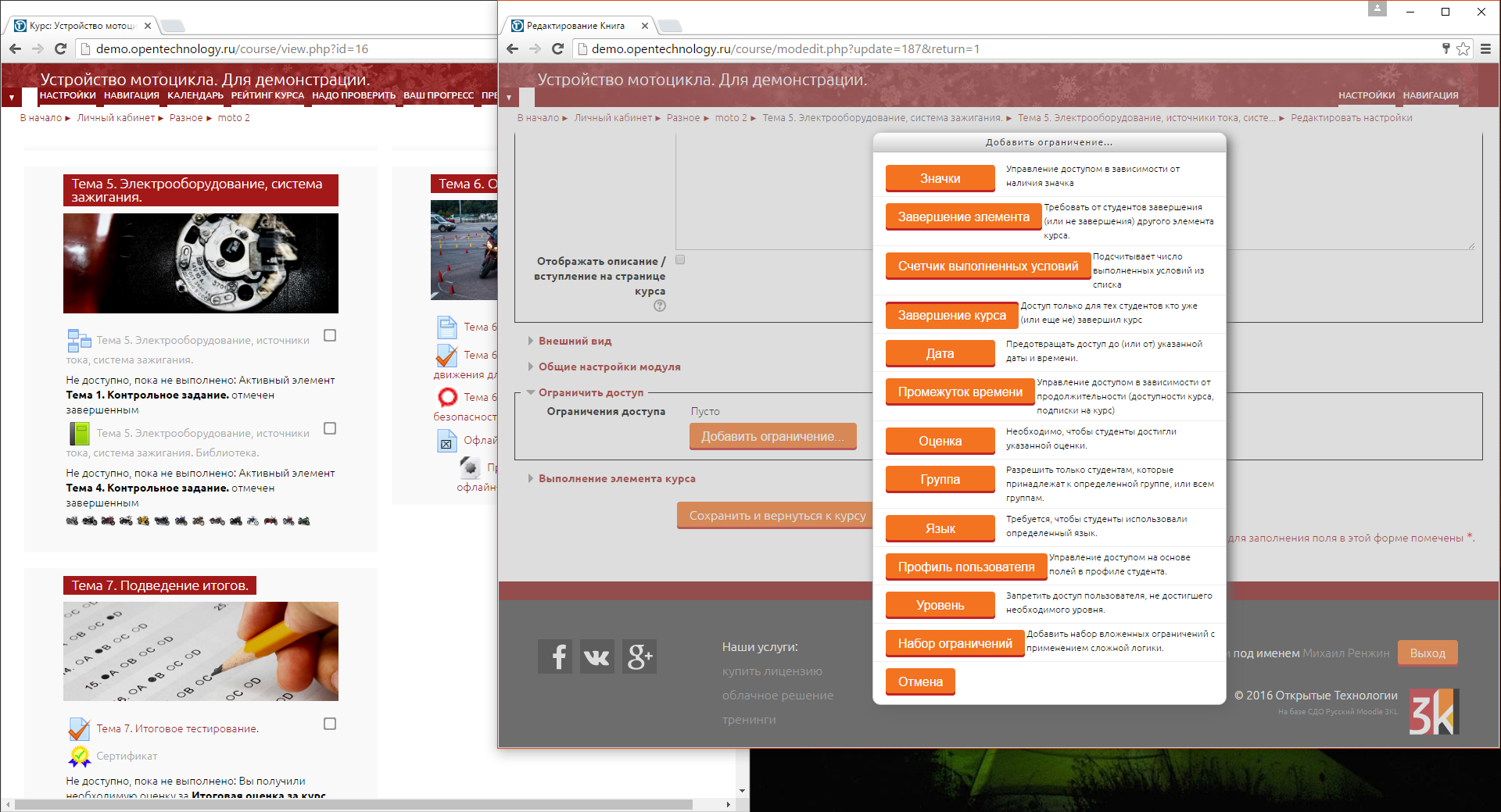Click the 3K logo in footer
This screenshot has height=812, width=1501.
pyautogui.click(x=1434, y=712)
